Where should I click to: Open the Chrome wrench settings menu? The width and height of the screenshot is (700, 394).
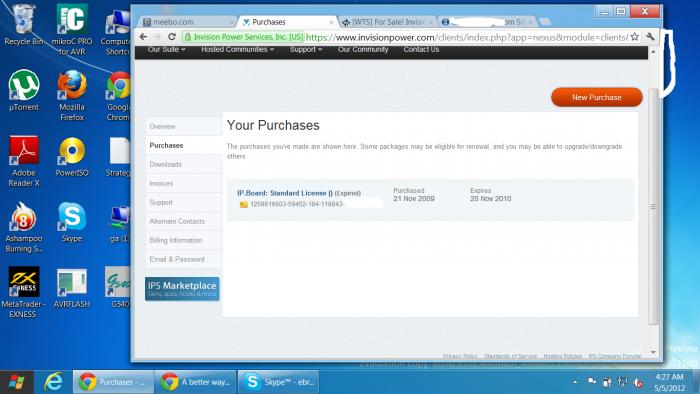(650, 37)
